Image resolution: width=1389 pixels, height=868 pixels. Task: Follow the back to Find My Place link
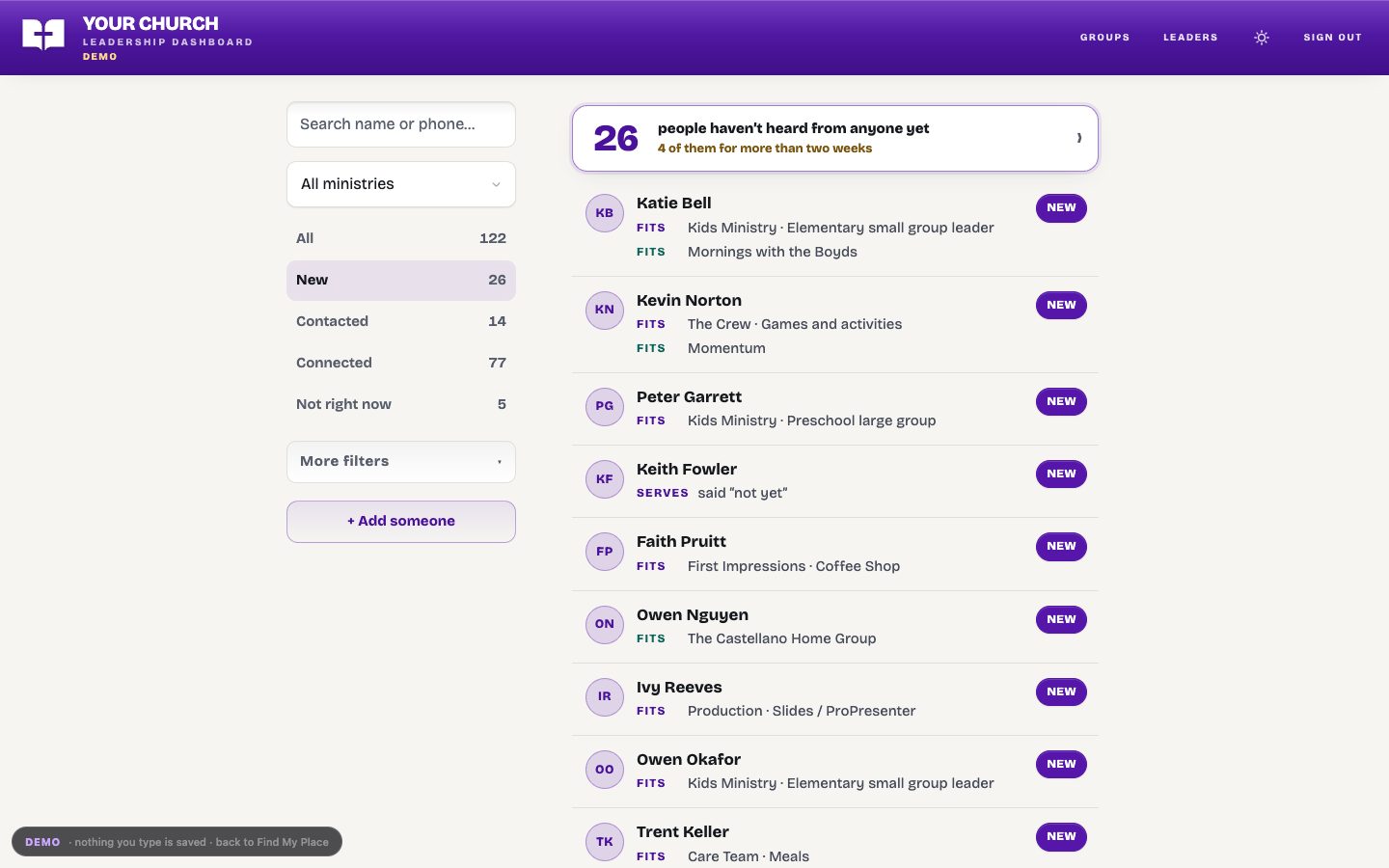272,842
